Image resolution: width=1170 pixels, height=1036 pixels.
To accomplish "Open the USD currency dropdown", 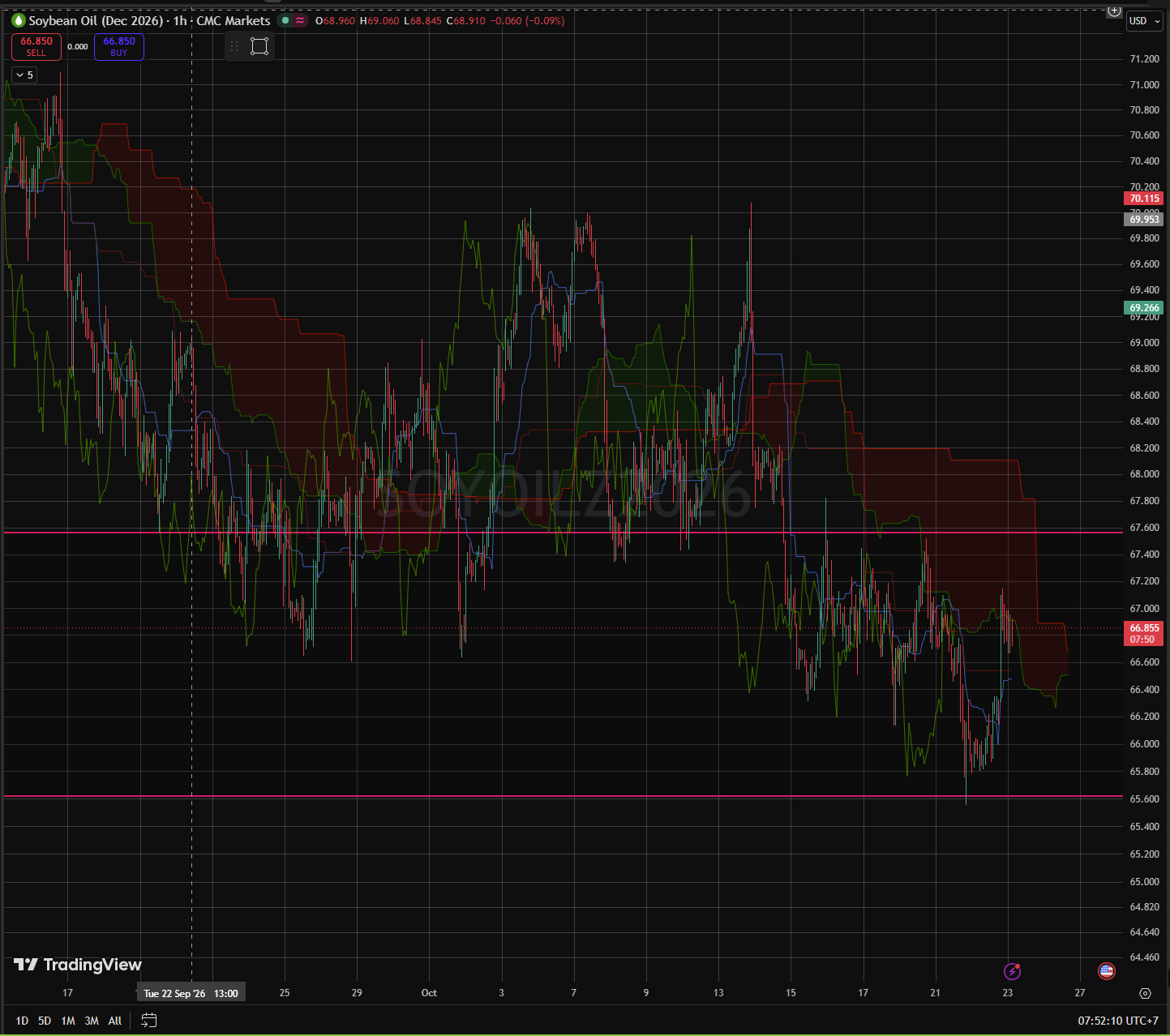I will click(x=1143, y=21).
